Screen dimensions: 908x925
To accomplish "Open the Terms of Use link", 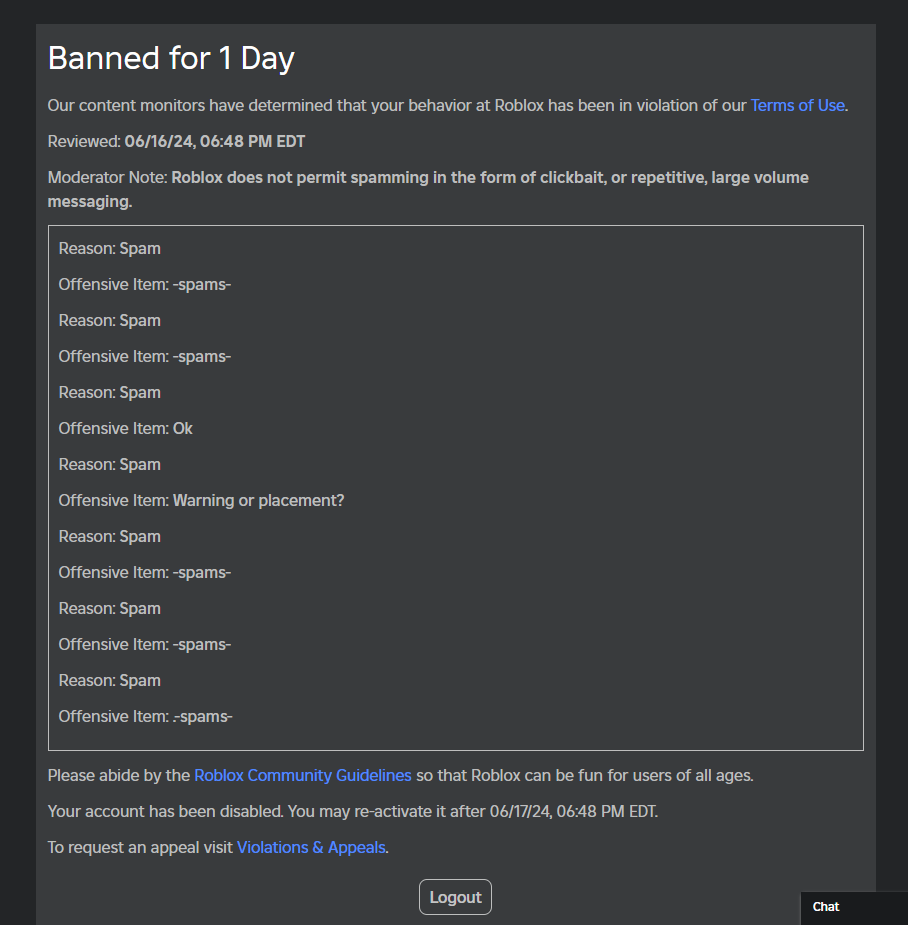I will point(797,105).
